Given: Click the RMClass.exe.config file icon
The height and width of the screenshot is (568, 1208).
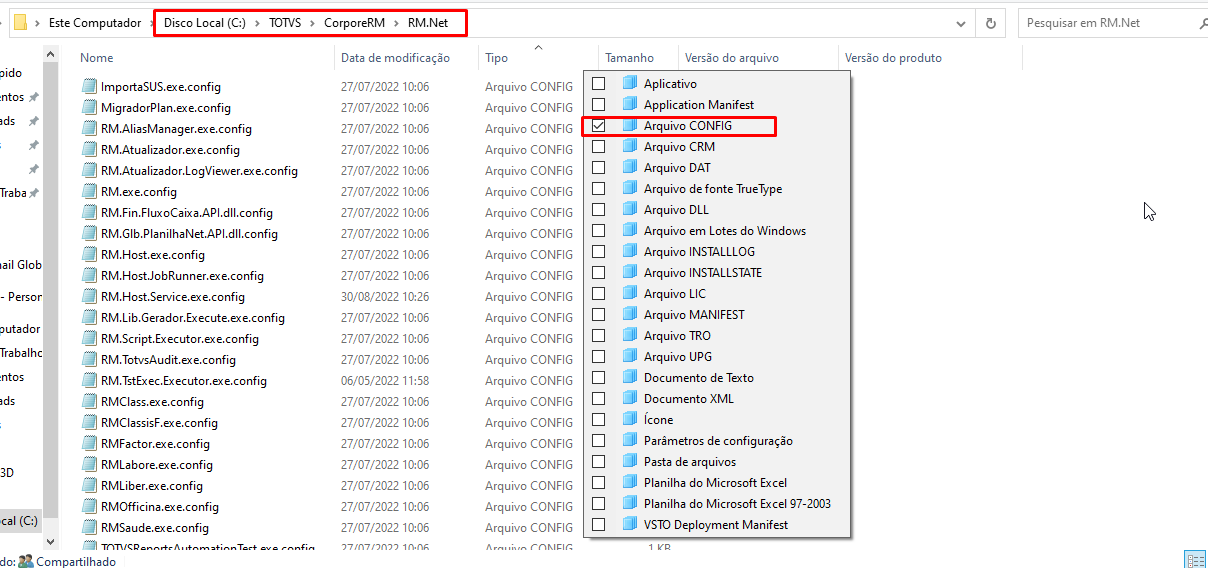Looking at the screenshot, I should tap(89, 402).
